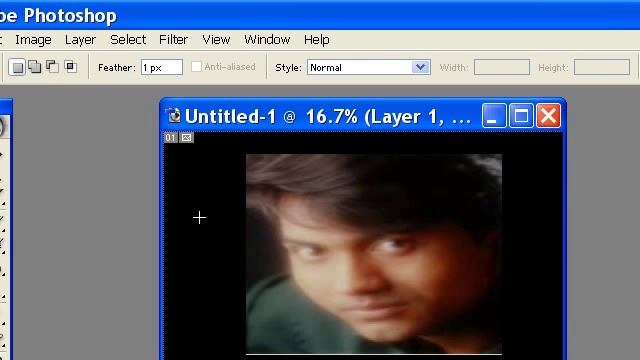Screen dimensions: 640x360
Task: Click the Width input field
Action: (x=502, y=67)
